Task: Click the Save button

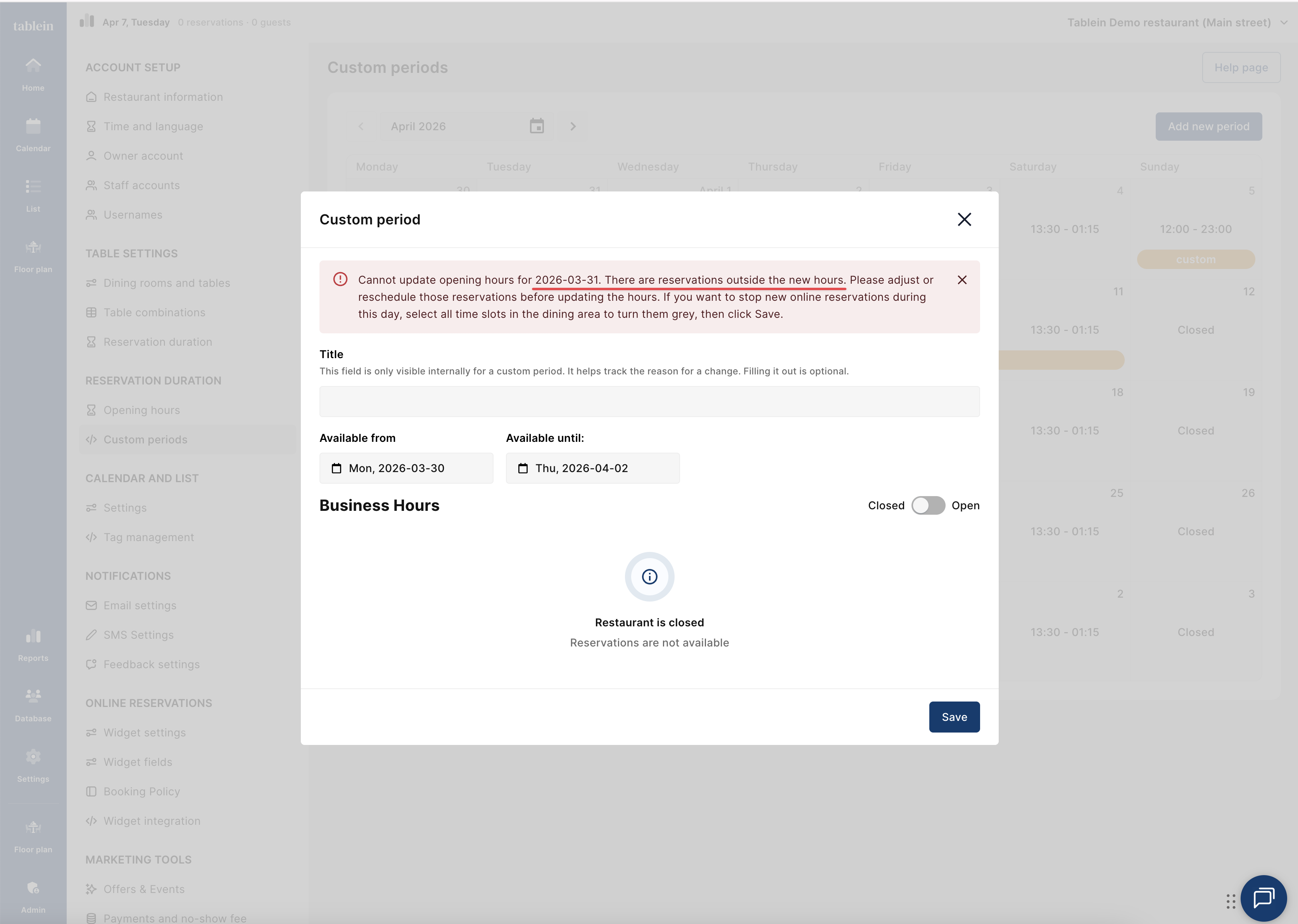Action: coord(954,717)
